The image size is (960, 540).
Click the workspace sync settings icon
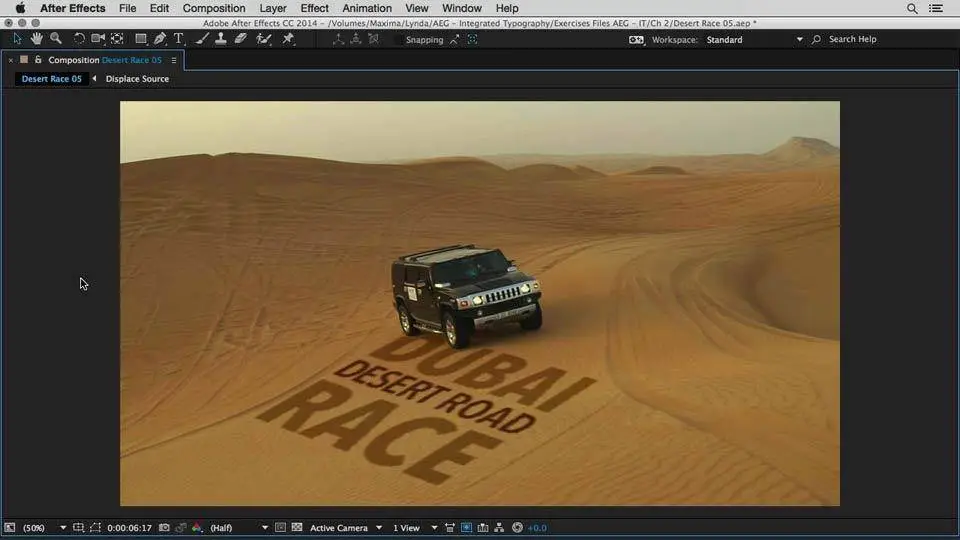(x=636, y=40)
